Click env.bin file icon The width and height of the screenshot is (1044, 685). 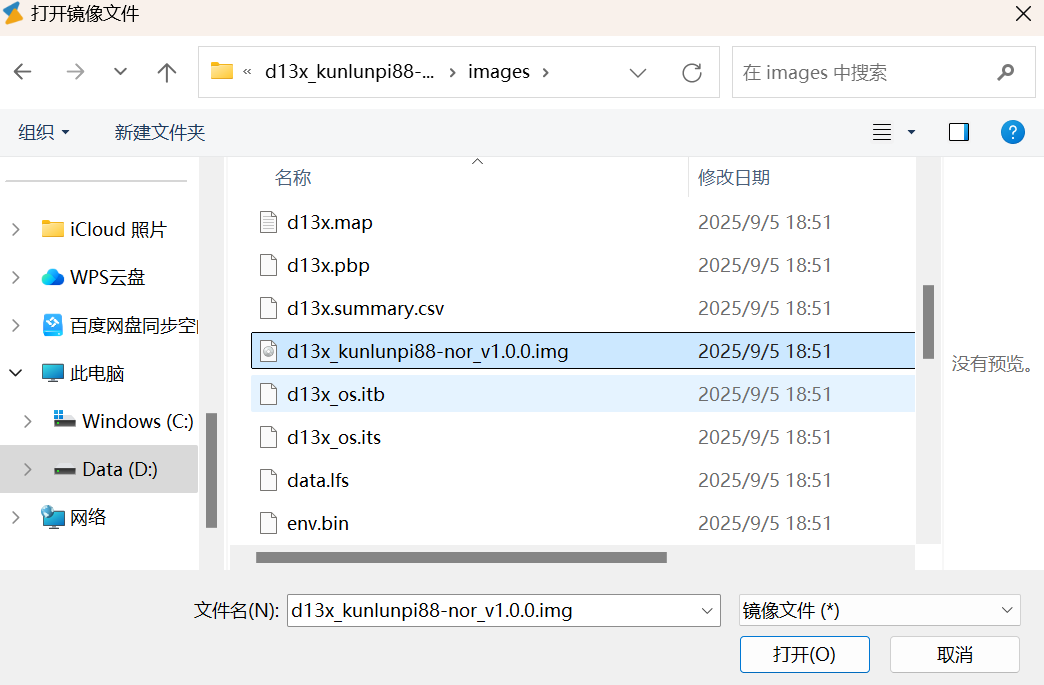click(x=268, y=523)
